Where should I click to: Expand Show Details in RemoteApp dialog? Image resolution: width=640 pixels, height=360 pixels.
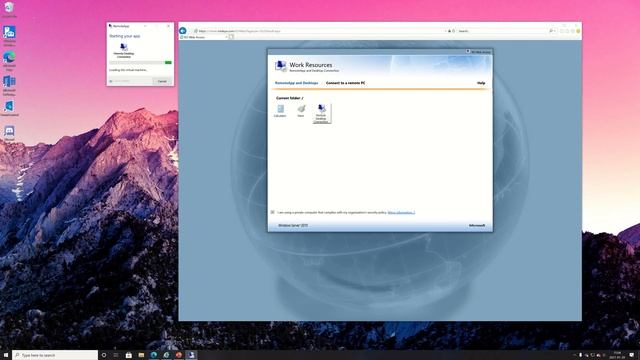point(120,81)
